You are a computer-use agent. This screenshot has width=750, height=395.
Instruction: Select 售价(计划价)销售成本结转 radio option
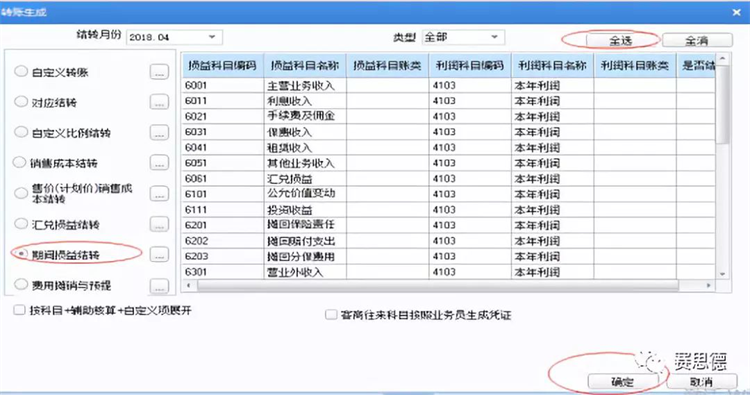[x=21, y=193]
